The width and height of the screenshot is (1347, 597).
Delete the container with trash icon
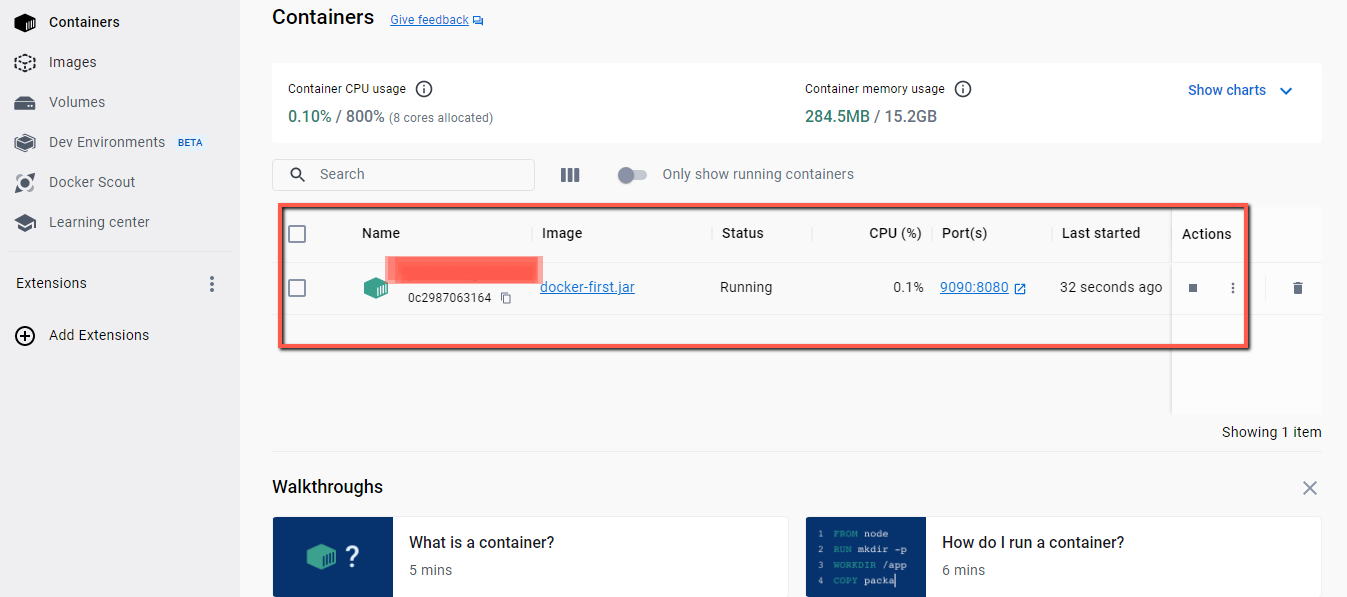point(1298,288)
